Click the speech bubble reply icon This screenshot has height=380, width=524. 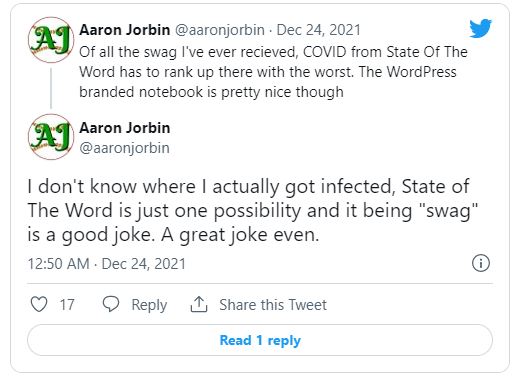click(x=111, y=304)
